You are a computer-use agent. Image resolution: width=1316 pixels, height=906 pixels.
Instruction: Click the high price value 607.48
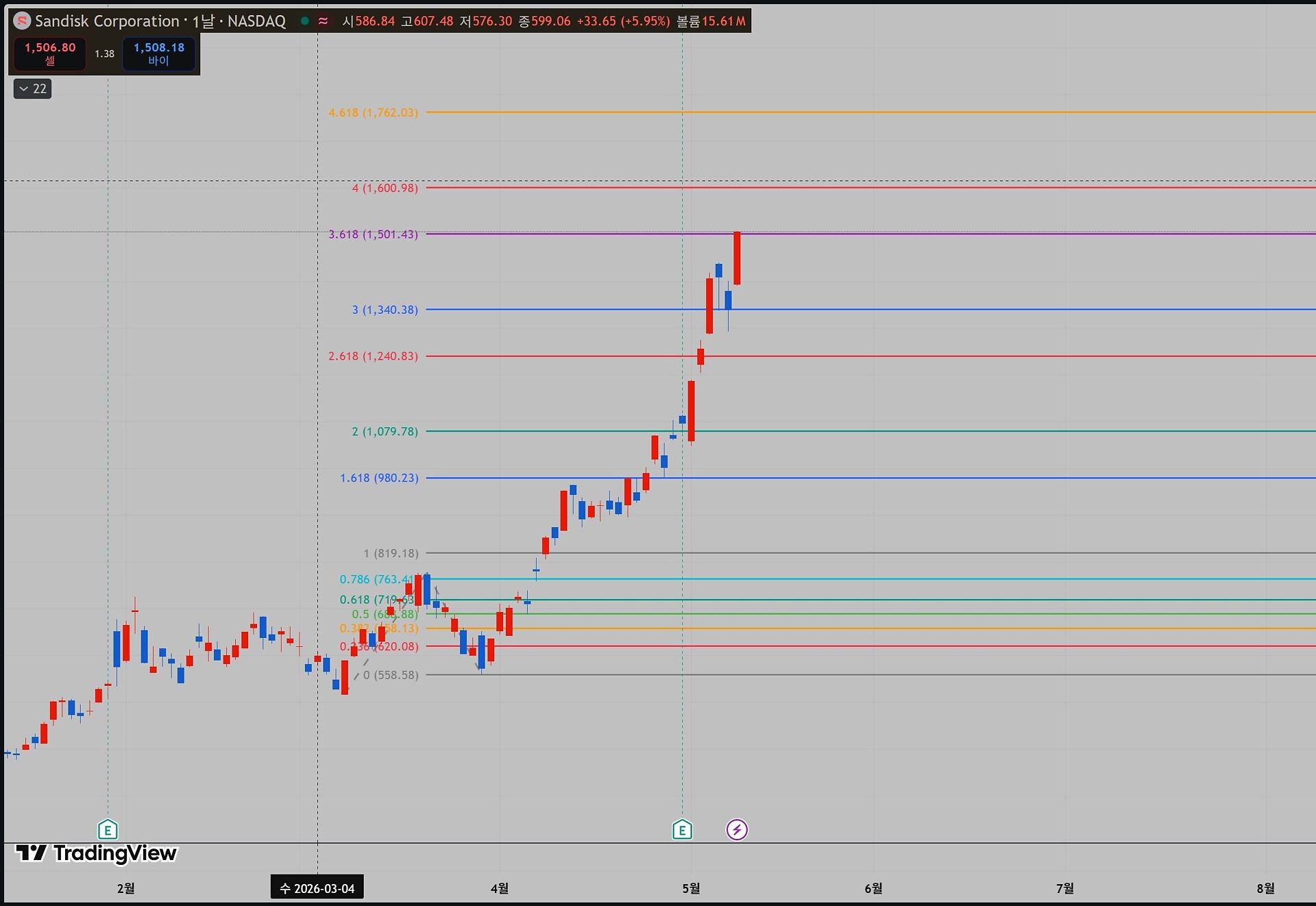tap(433, 21)
